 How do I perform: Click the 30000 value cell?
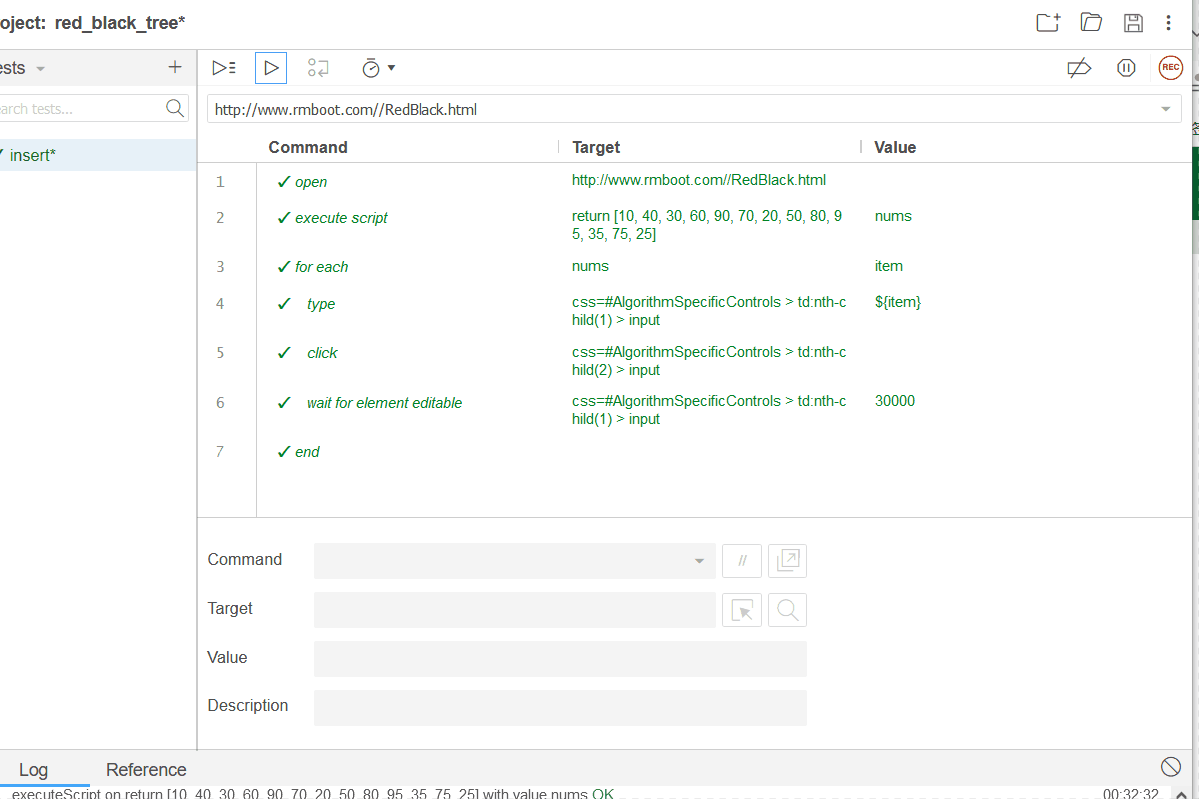(x=895, y=401)
